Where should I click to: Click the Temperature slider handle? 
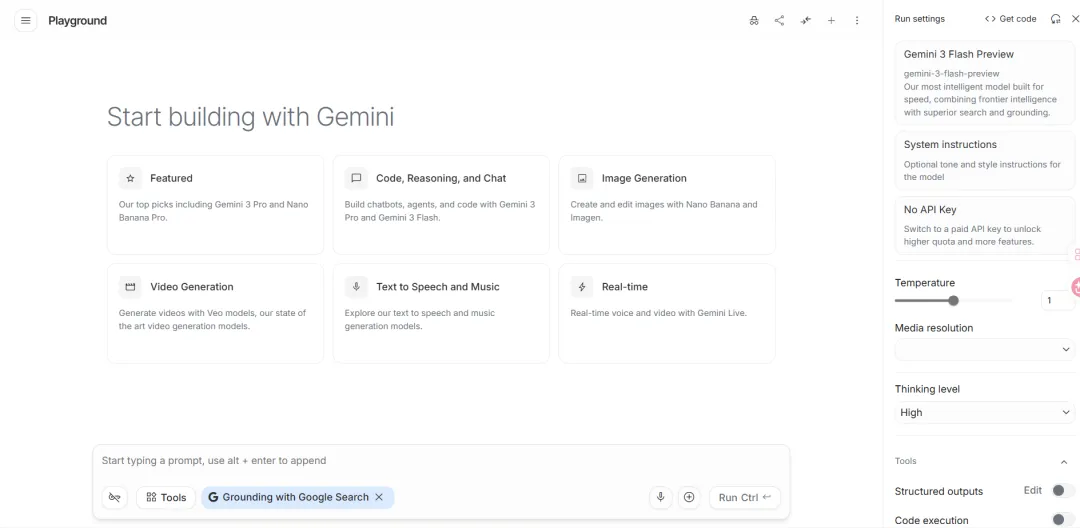coord(953,300)
